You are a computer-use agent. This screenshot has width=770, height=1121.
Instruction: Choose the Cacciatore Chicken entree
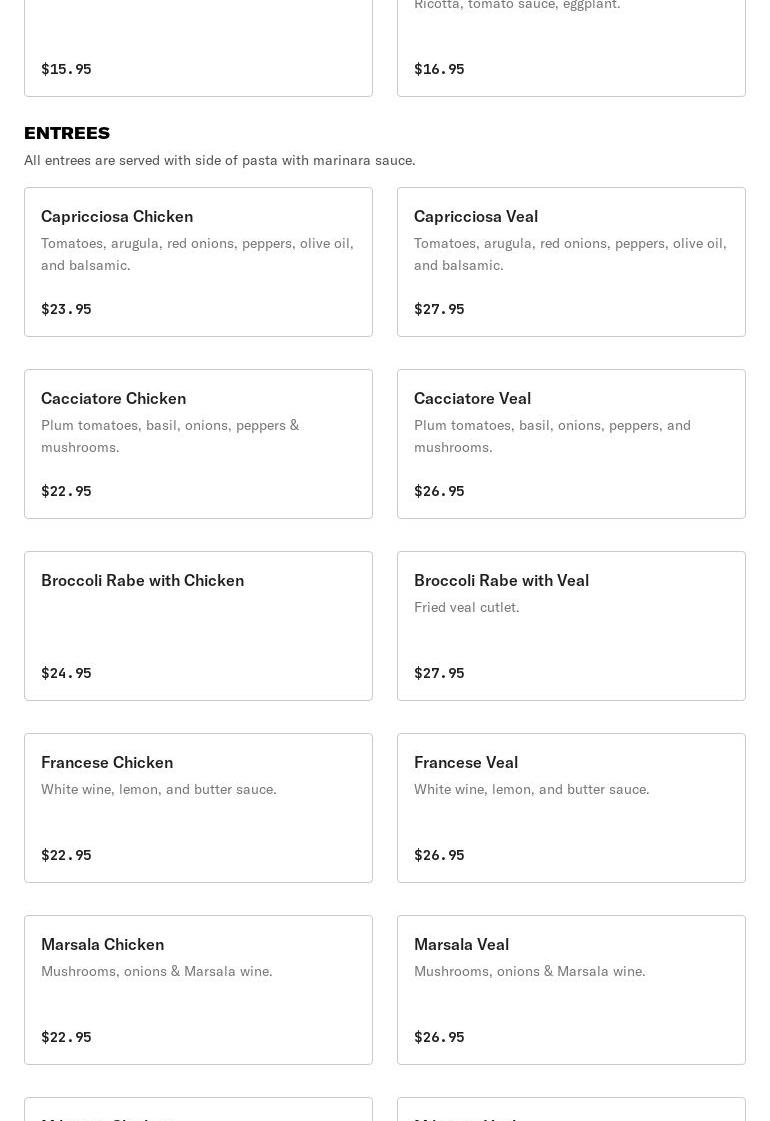tap(198, 444)
